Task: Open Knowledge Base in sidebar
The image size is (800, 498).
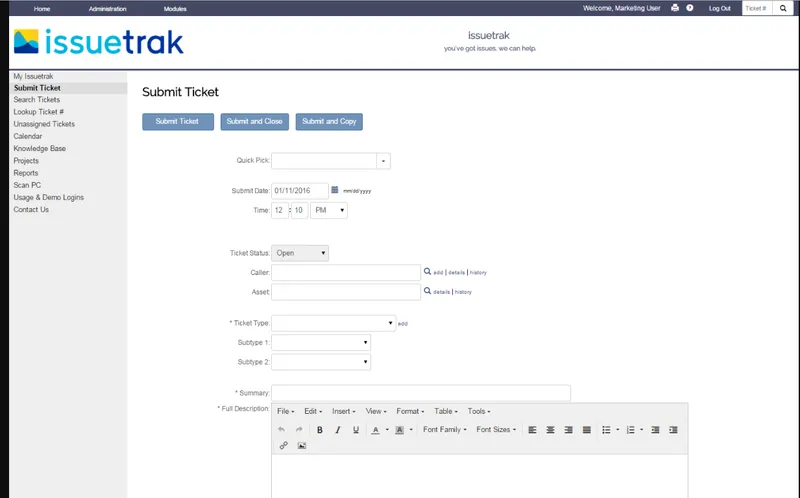Action: point(40,148)
